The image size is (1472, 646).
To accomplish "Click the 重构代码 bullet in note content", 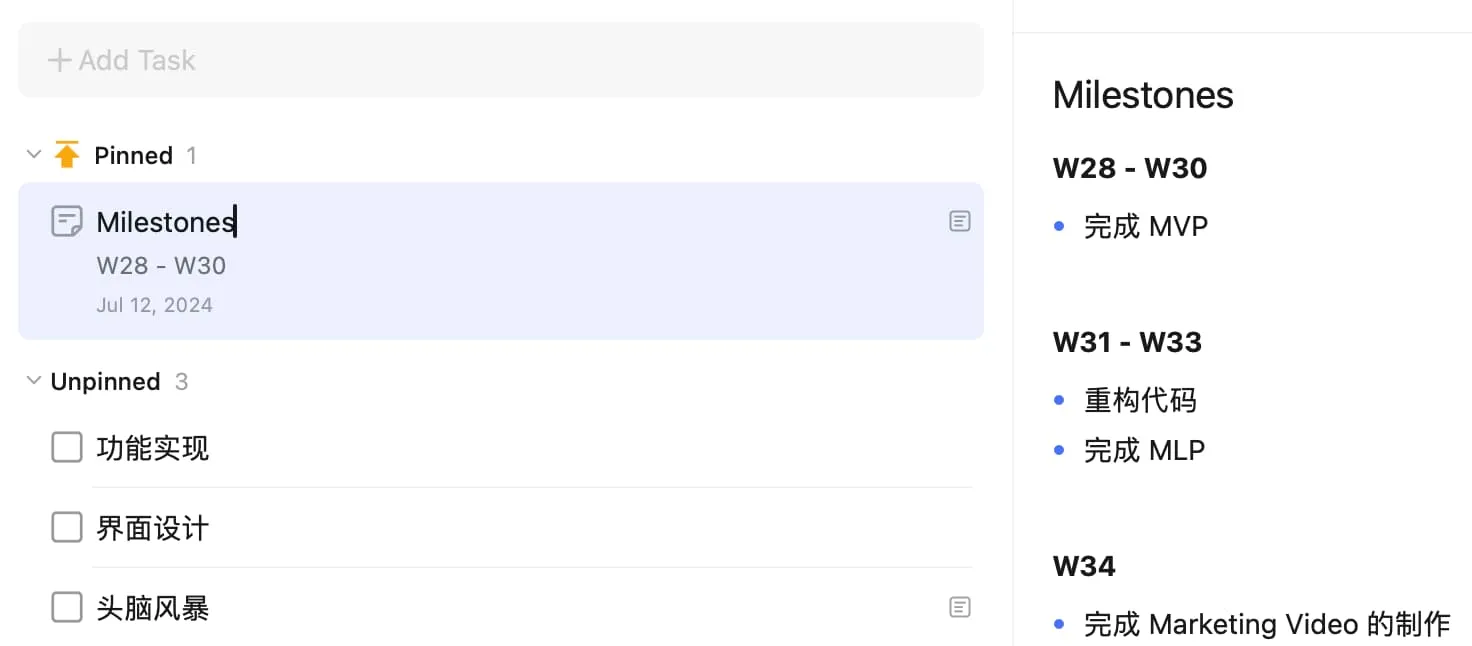I will [x=1140, y=400].
